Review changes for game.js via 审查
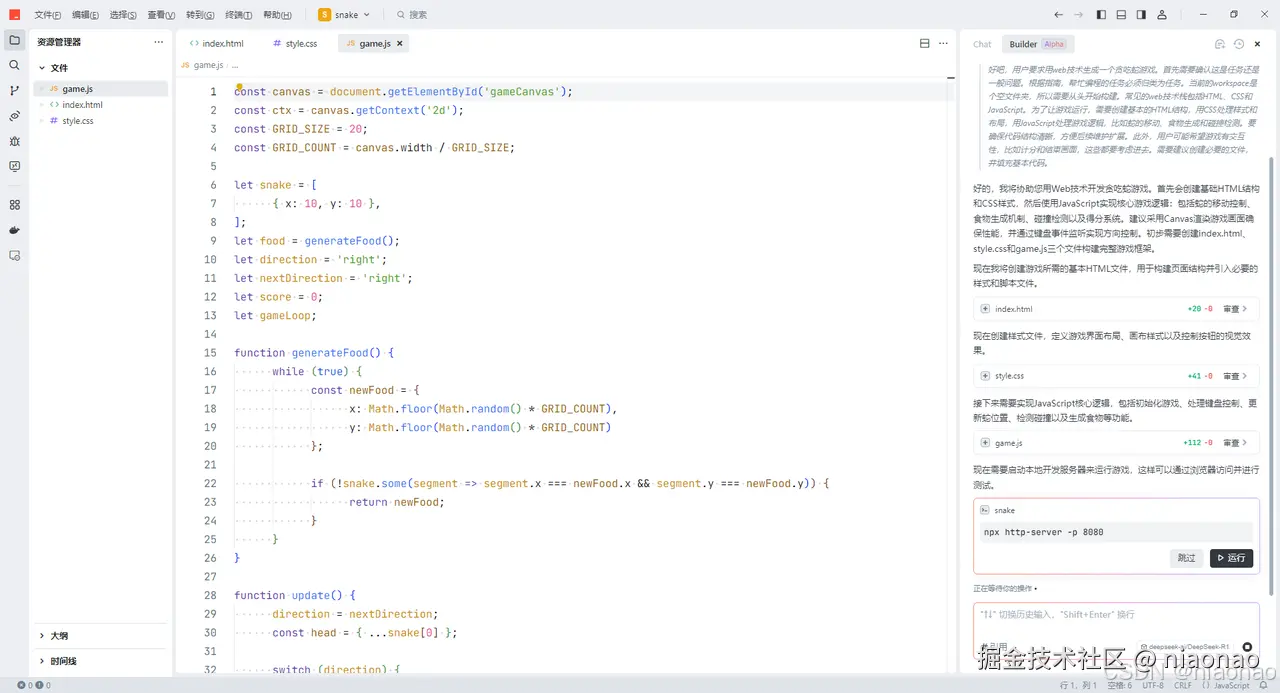Image resolution: width=1280 pixels, height=693 pixels. [x=1234, y=443]
